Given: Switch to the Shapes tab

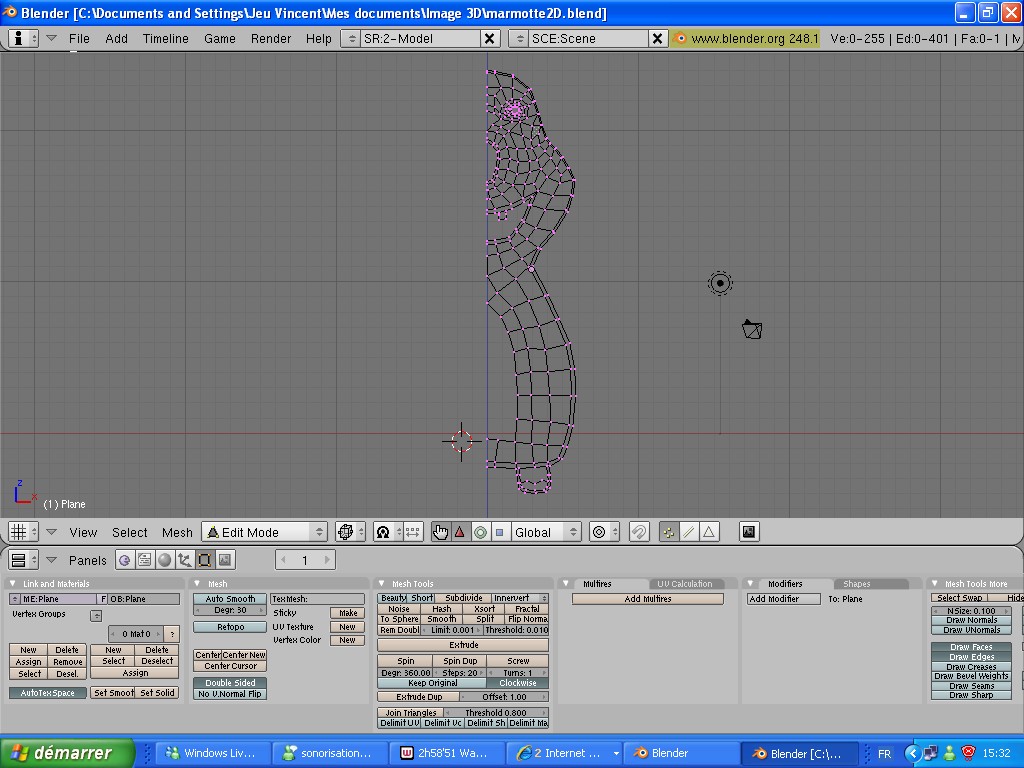Looking at the screenshot, I should [856, 584].
